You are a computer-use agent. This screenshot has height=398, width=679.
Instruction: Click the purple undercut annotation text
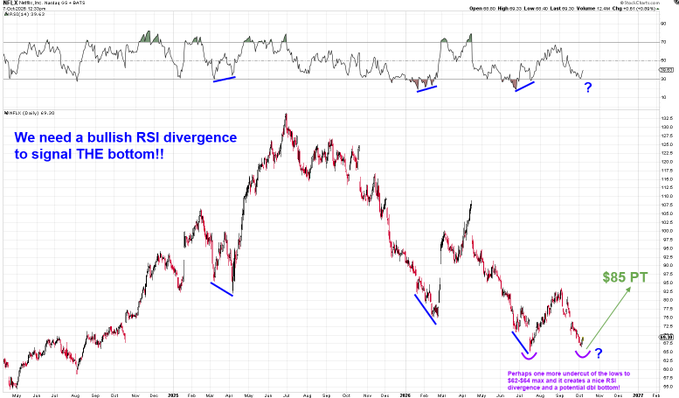(569, 381)
